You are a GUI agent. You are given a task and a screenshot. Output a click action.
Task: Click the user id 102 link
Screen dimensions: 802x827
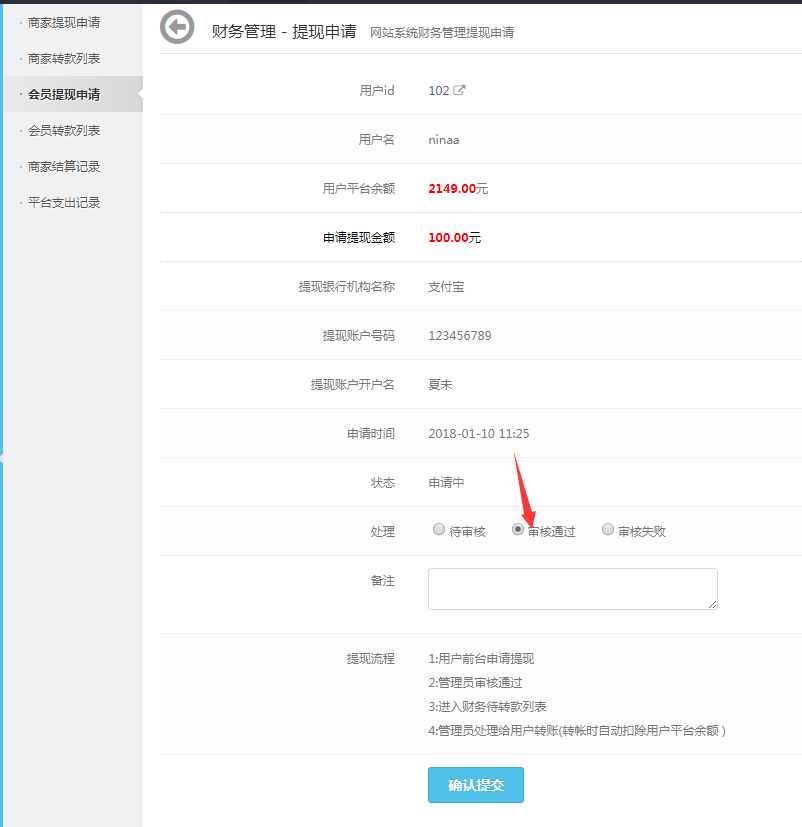click(x=438, y=90)
